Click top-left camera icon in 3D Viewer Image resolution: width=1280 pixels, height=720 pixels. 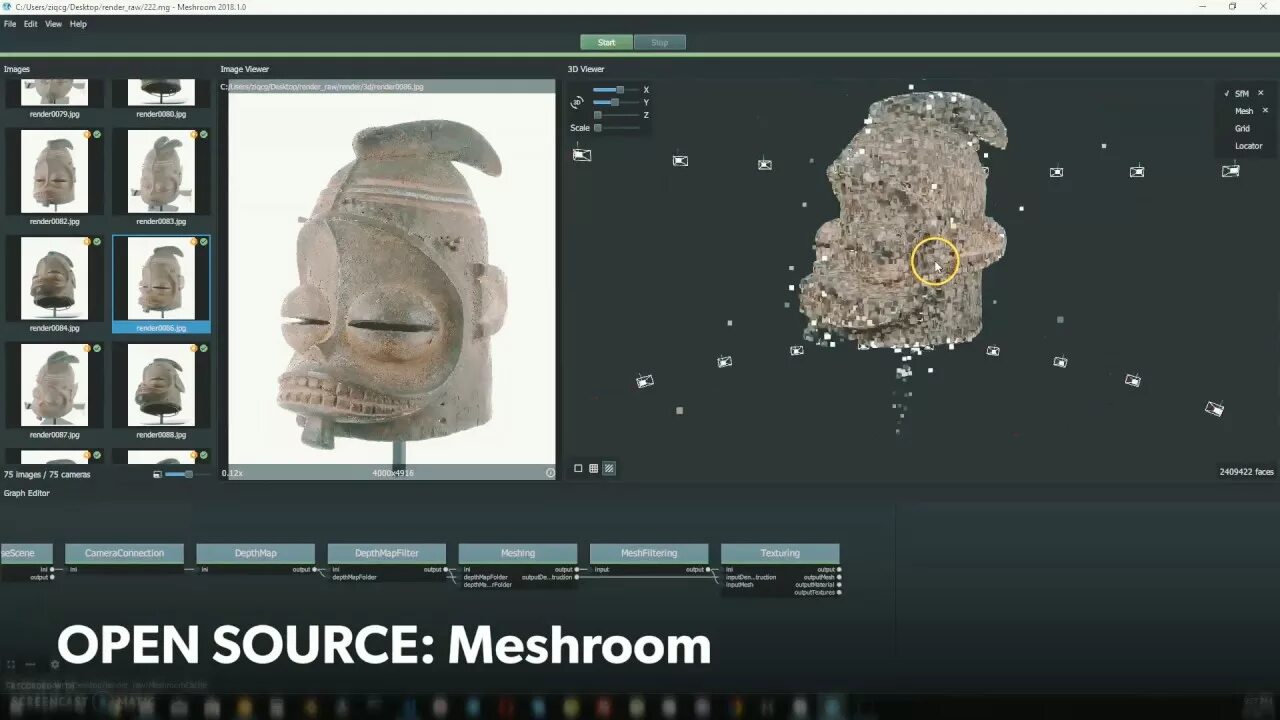582,154
